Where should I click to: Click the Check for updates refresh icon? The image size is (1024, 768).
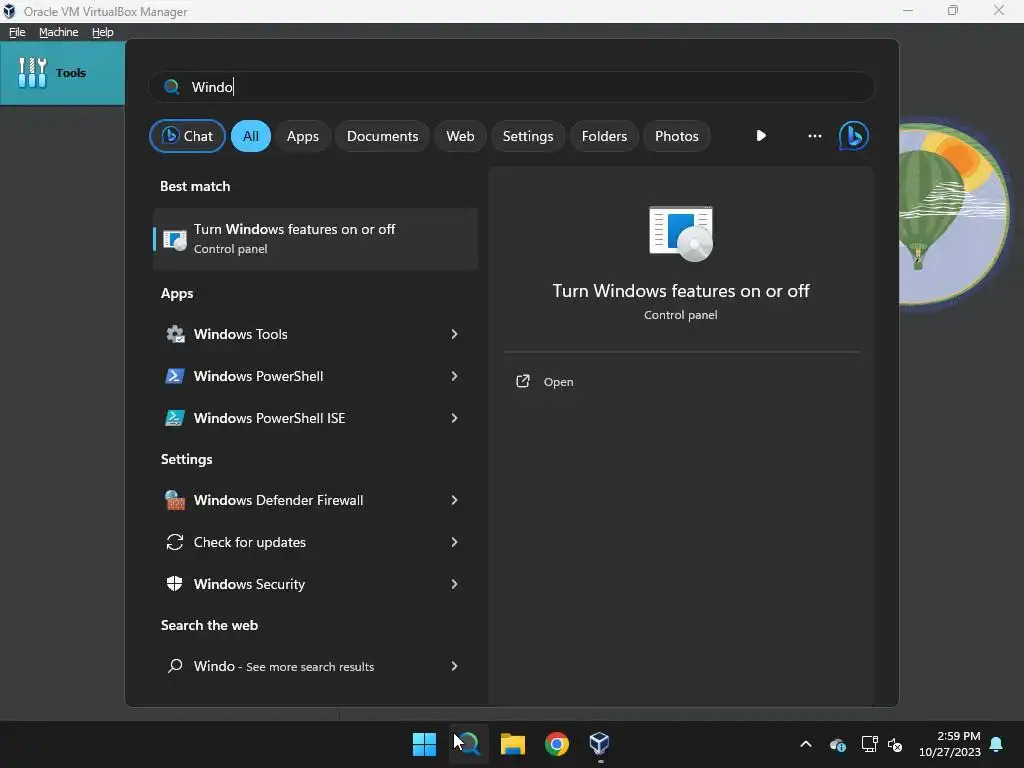pos(174,542)
